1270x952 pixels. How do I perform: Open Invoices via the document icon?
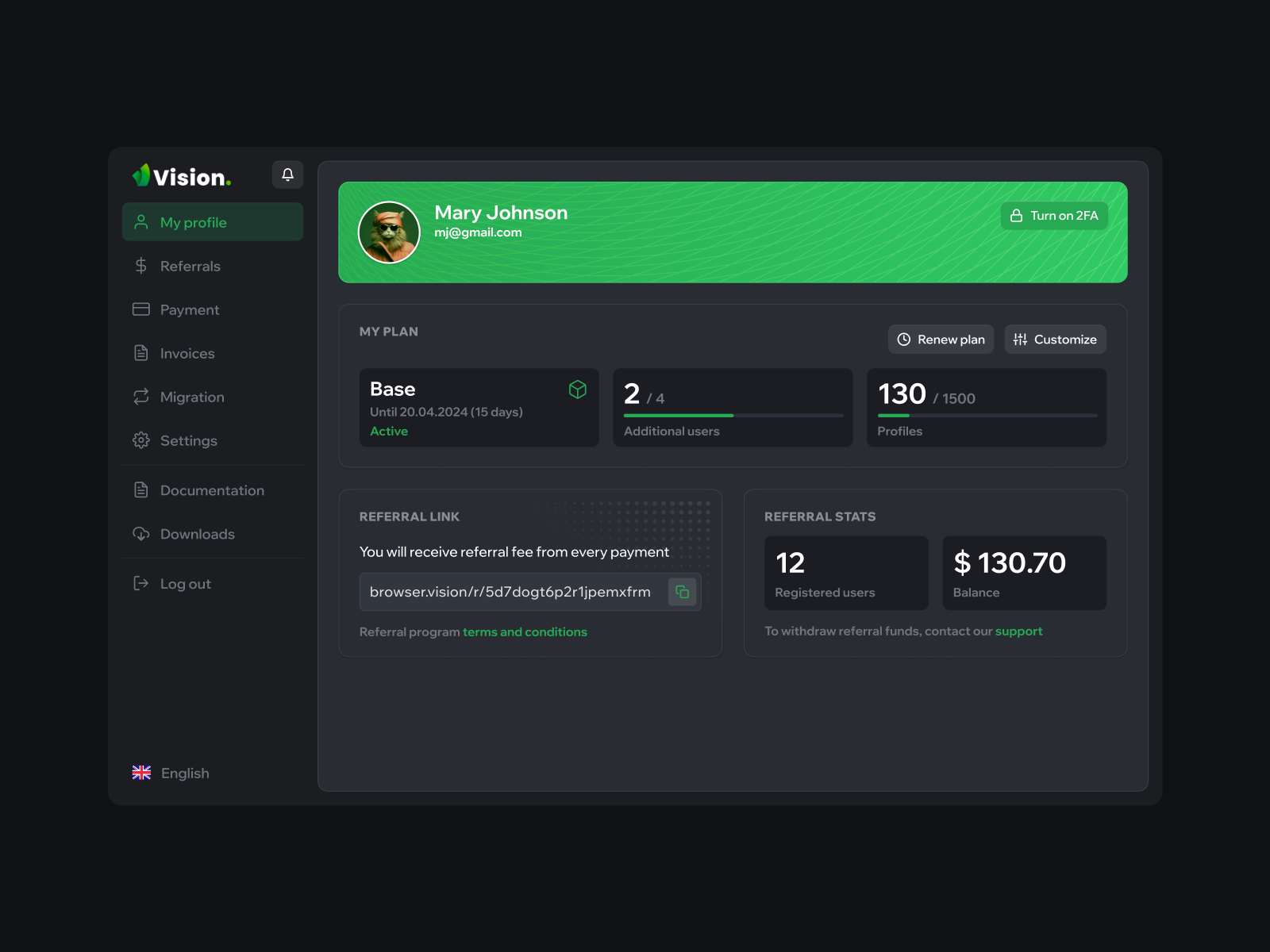140,353
